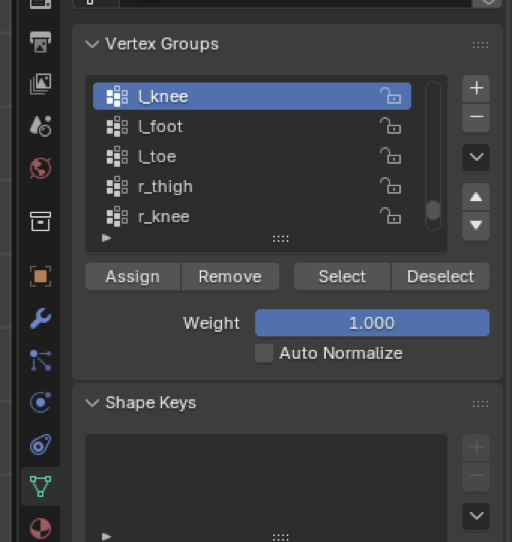This screenshot has height=542, width=512.
Task: Open the Physics properties tab
Action: click(40, 402)
